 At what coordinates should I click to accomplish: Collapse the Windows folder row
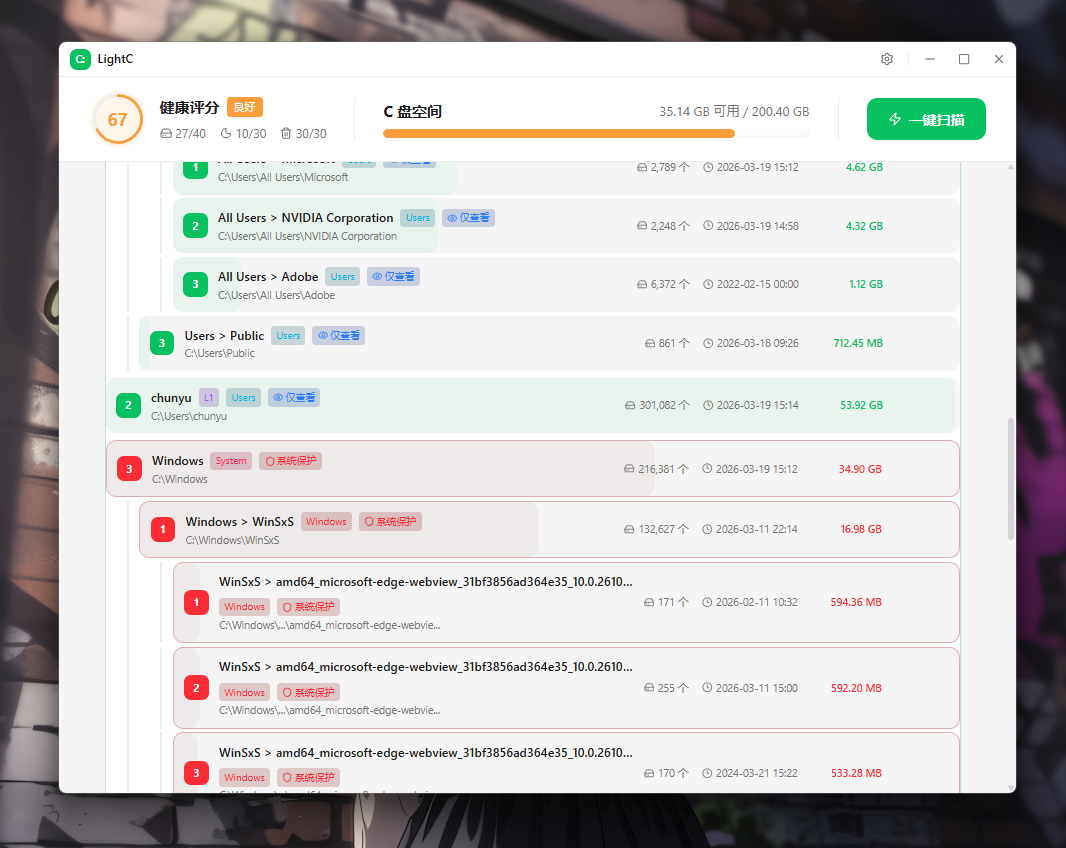click(x=532, y=469)
